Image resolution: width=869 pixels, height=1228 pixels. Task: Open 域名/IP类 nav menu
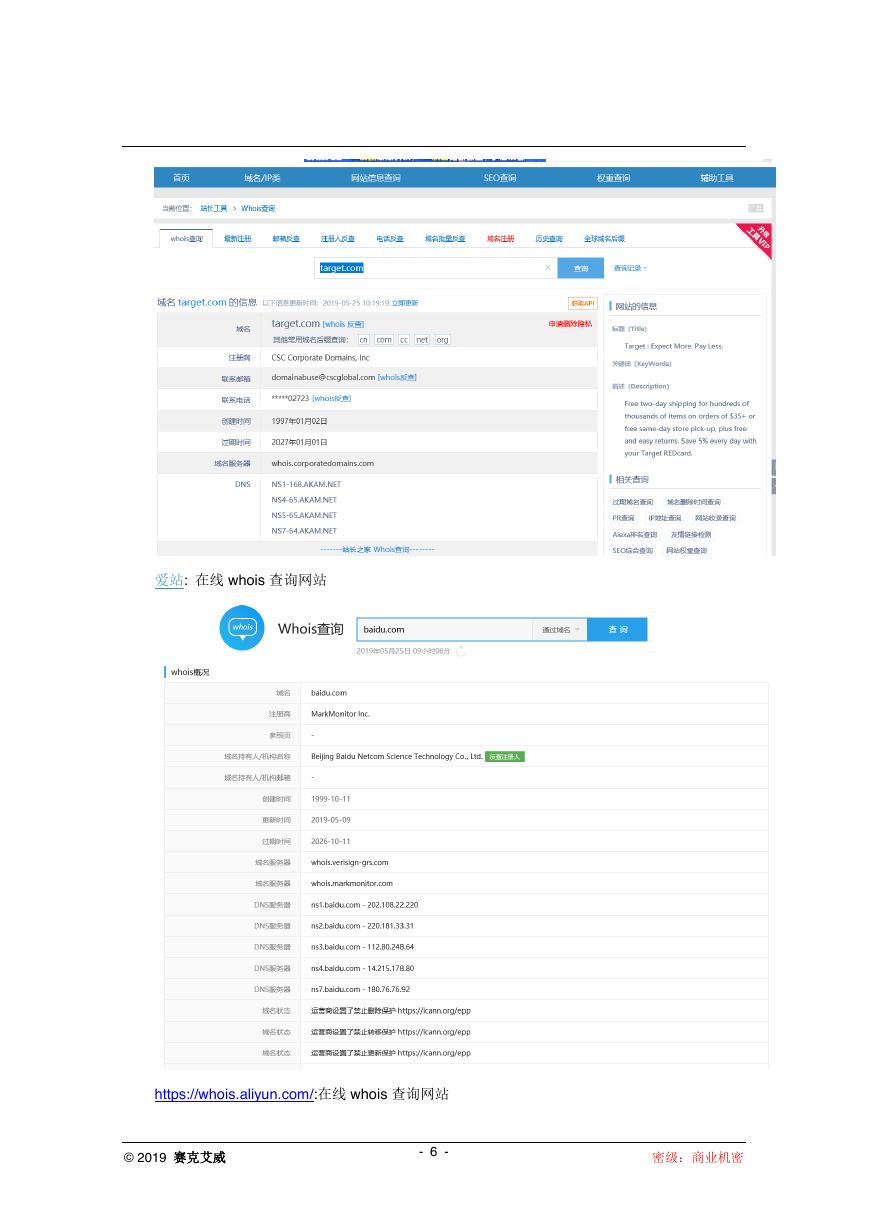click(x=262, y=178)
